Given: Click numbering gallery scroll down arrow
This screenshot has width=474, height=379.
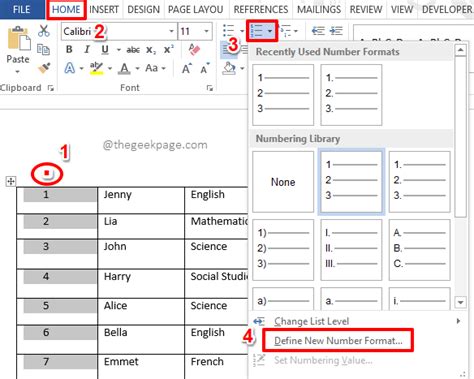Looking at the screenshot, I should (460, 302).
